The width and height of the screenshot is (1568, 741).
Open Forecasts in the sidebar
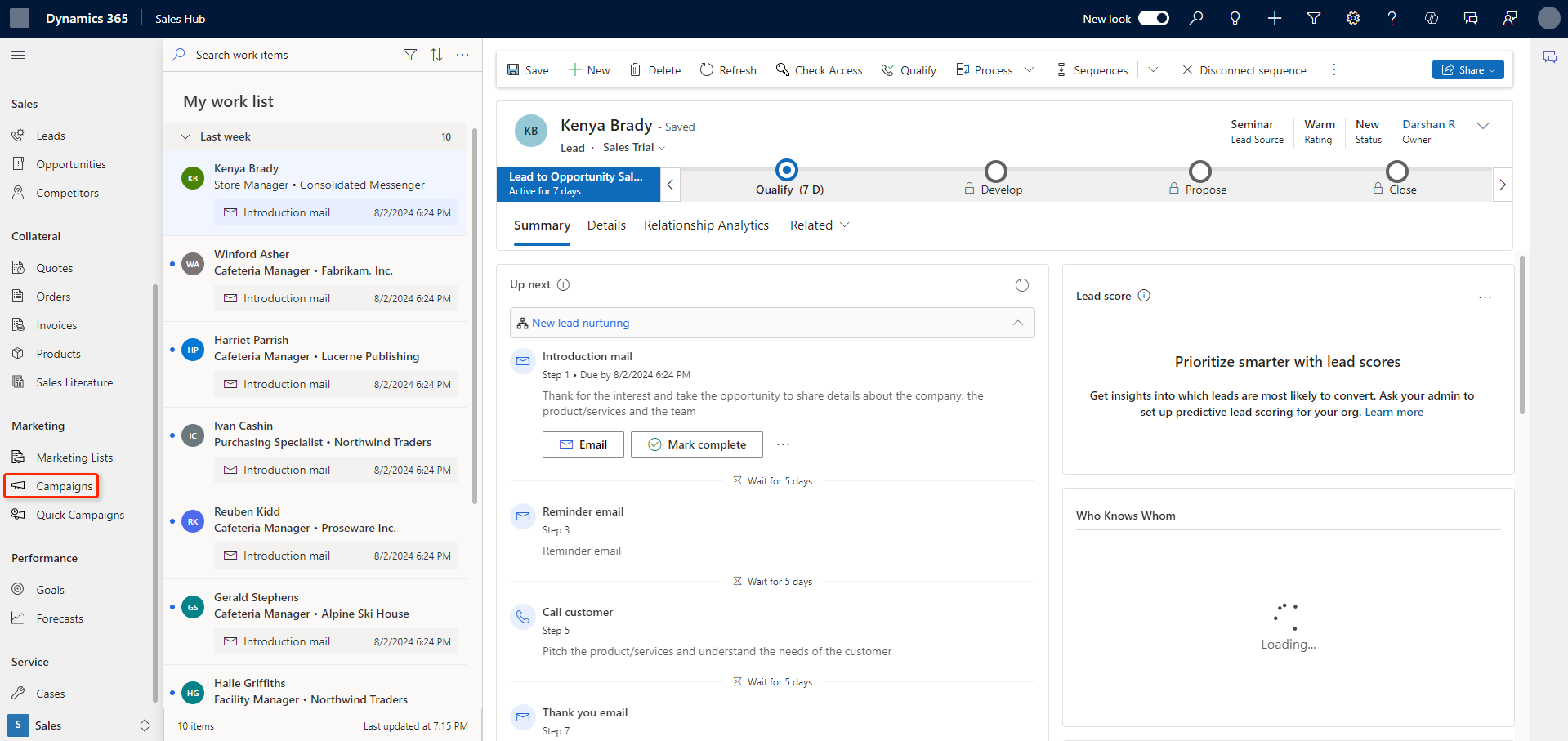point(59,618)
